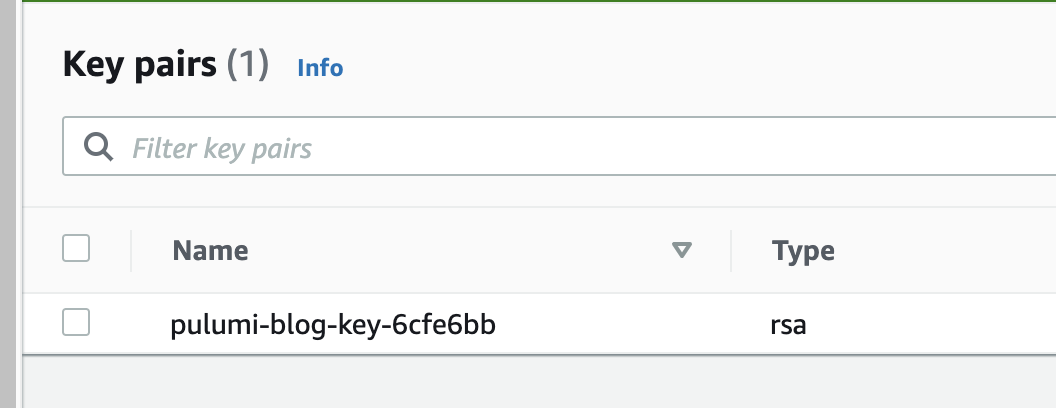This screenshot has height=408, width=1056.
Task: Toggle the select-all checkbox in table header
Action: click(76, 248)
